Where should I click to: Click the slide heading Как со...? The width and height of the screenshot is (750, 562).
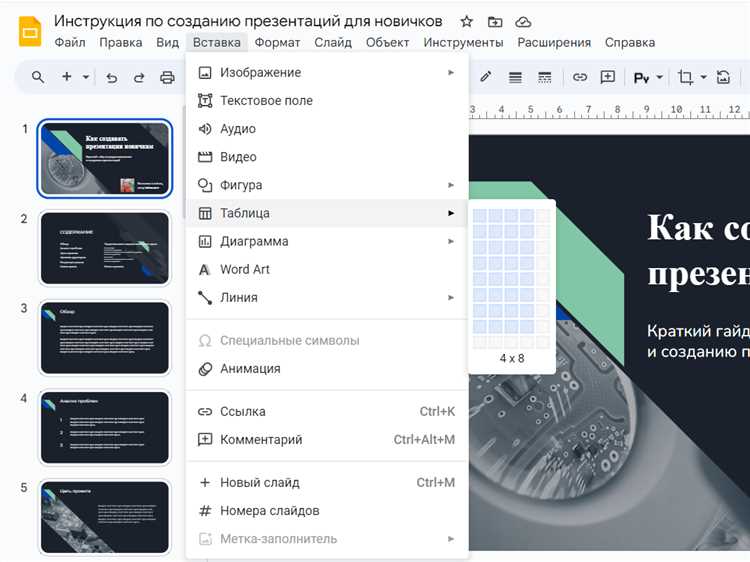coord(698,228)
